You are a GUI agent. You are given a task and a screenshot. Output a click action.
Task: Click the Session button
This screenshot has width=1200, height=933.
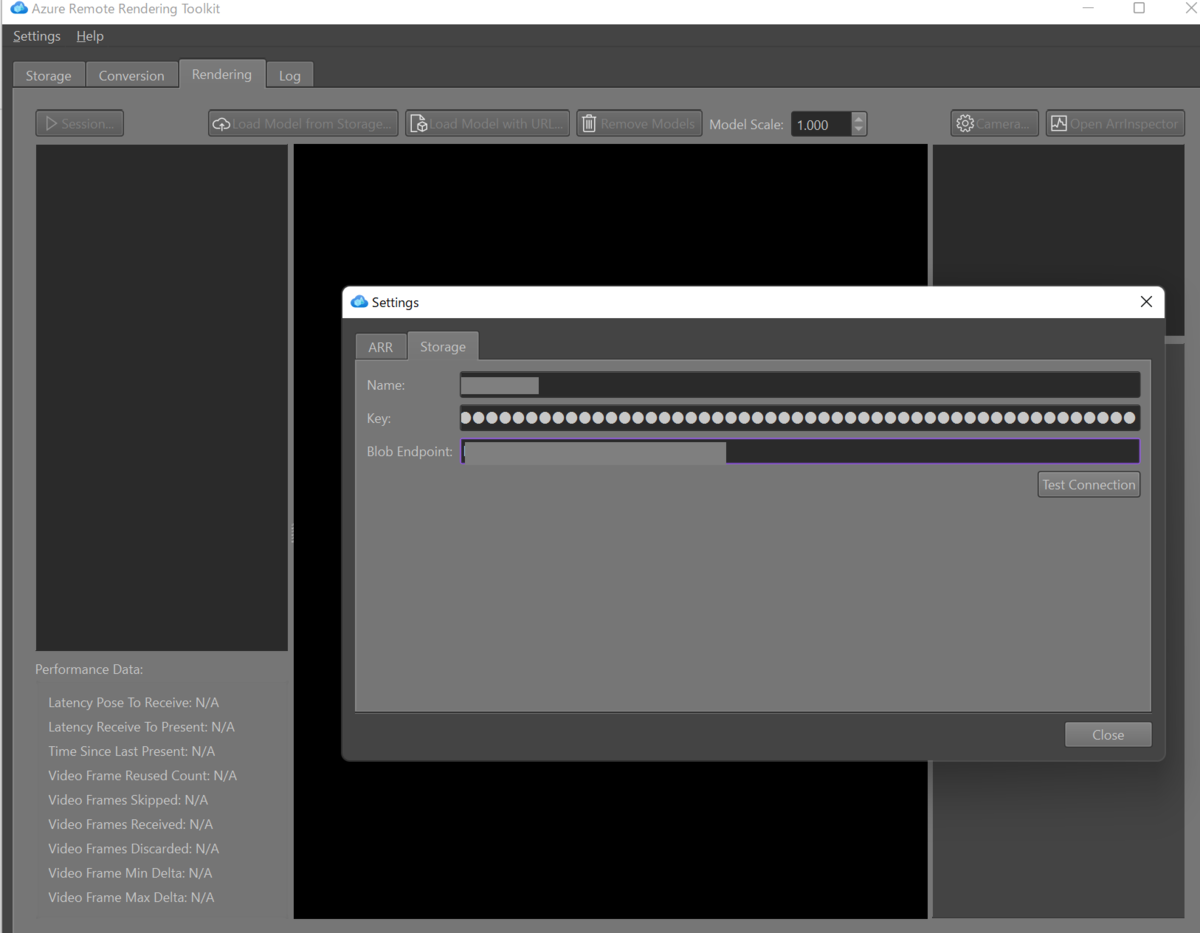click(80, 123)
